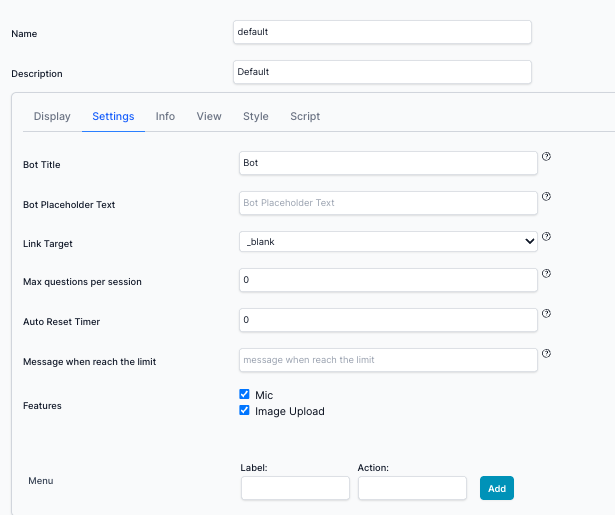Click the "Mic" checkbox label text

264,395
